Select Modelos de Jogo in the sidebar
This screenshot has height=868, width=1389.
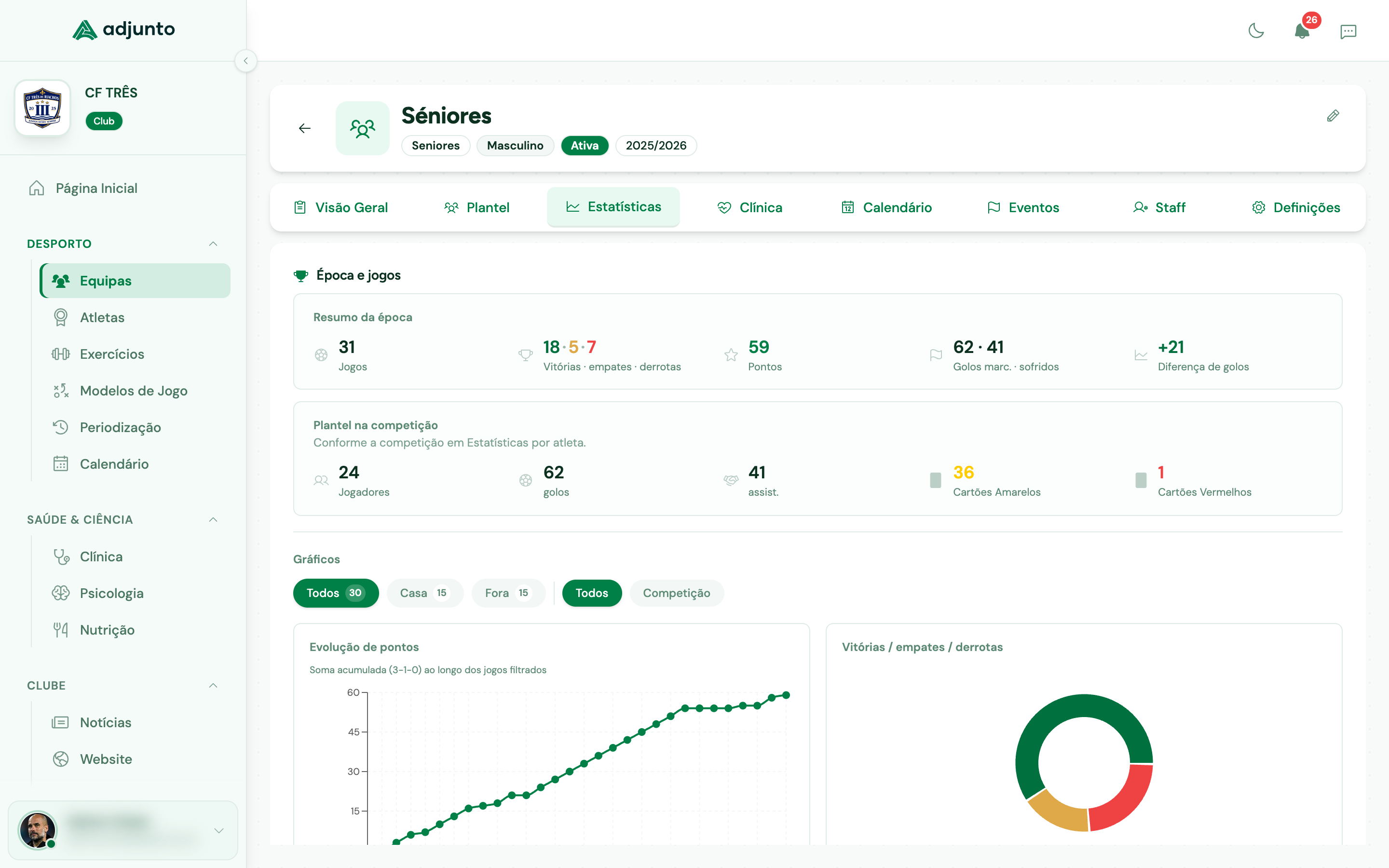pyautogui.click(x=133, y=391)
